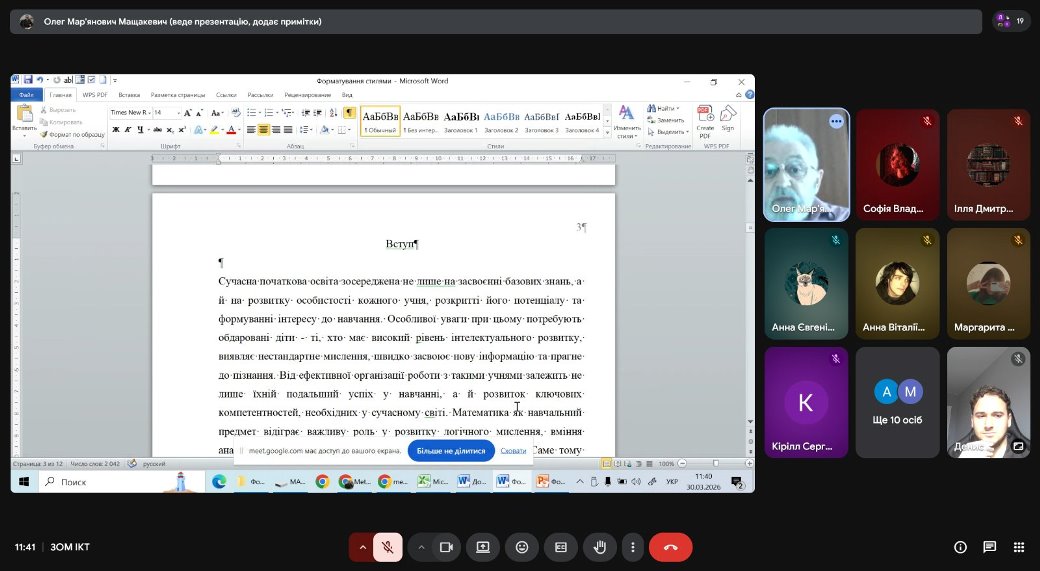Toggle closed captions

point(561,547)
